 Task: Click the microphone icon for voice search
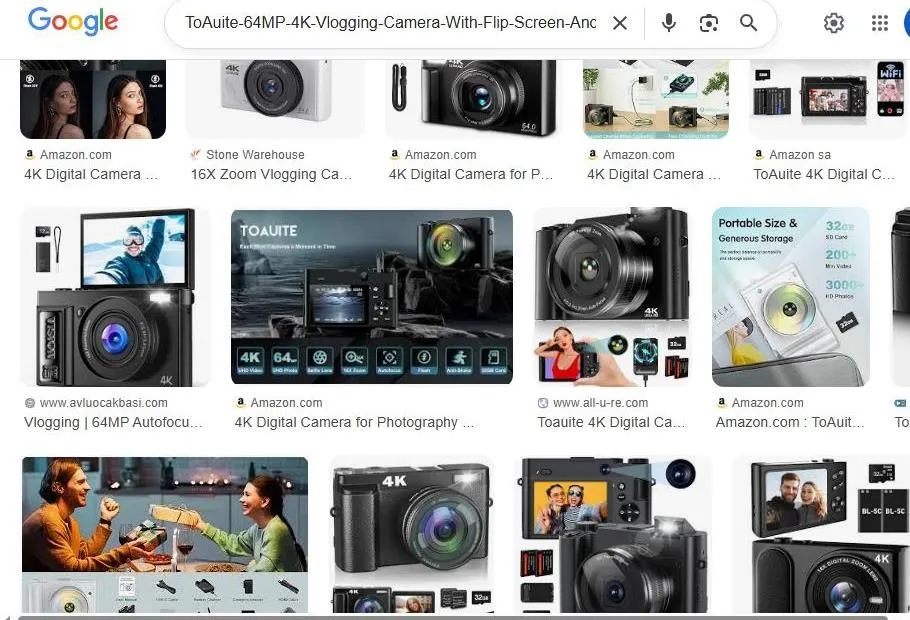[x=668, y=22]
